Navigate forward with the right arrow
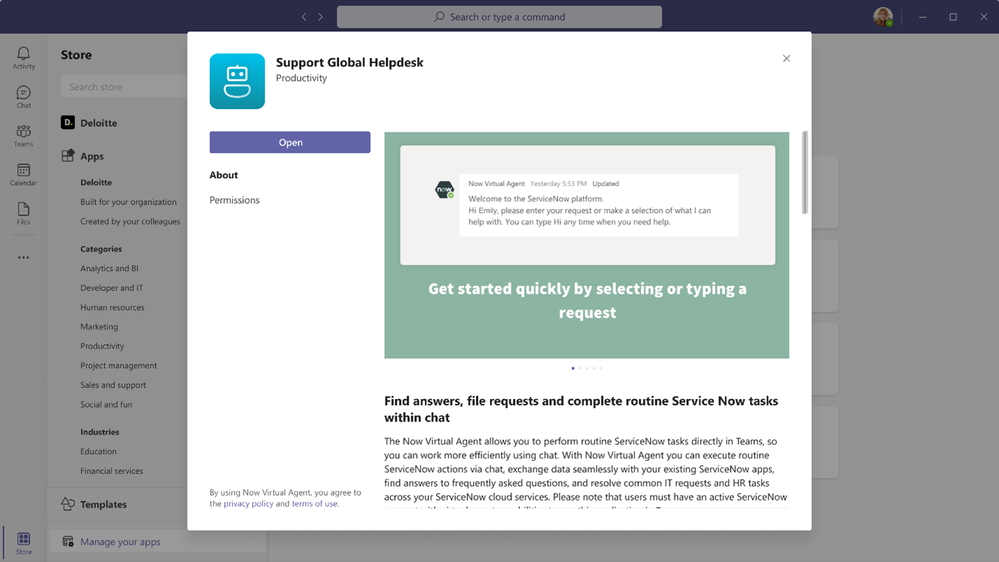999x562 pixels. click(320, 17)
